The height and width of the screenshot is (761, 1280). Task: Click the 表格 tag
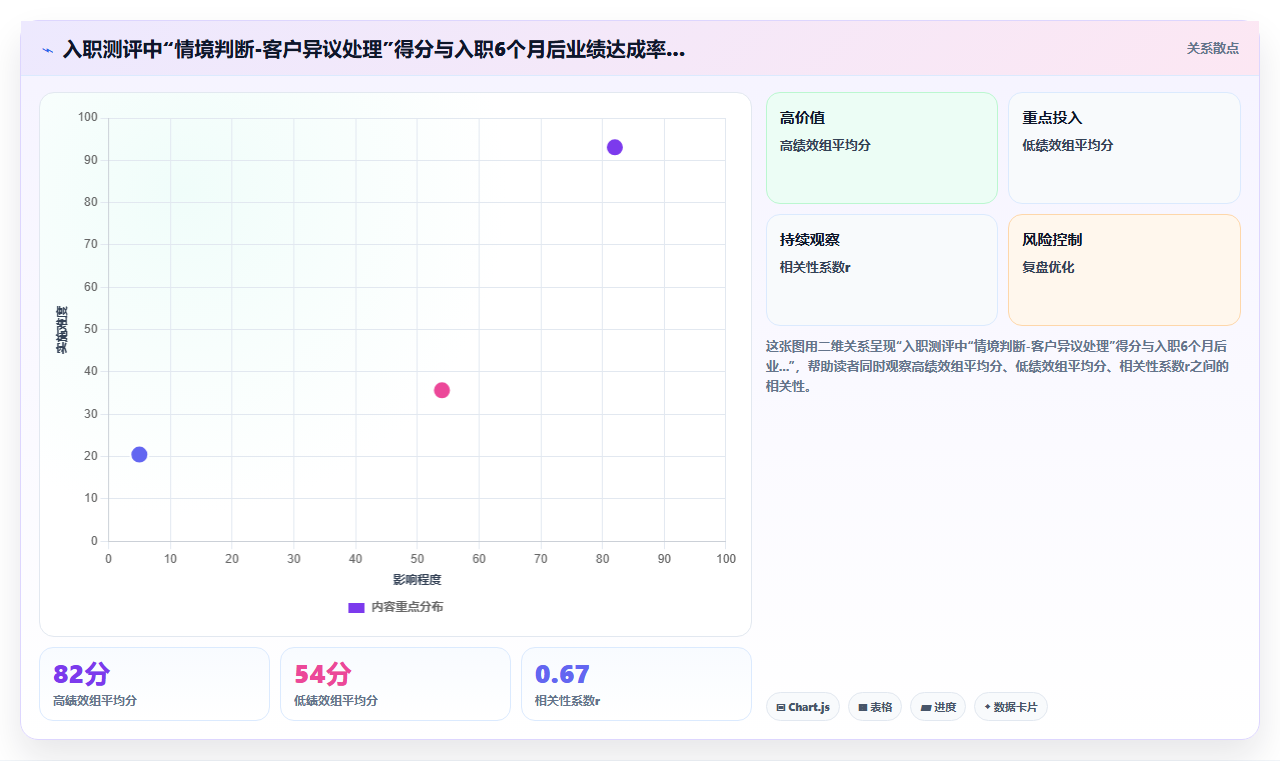875,707
